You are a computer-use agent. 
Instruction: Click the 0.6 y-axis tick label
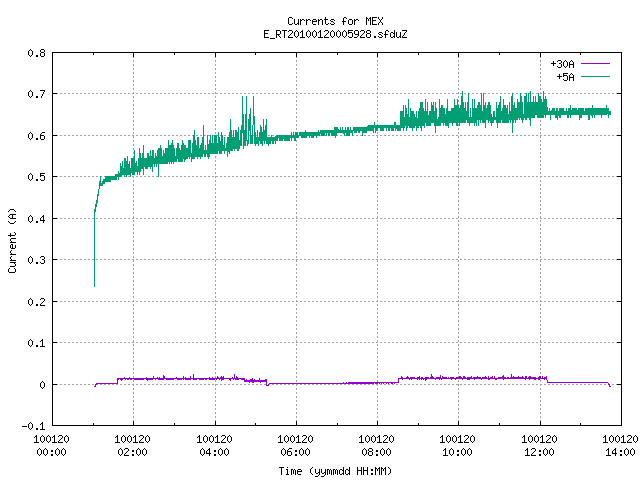click(x=36, y=136)
